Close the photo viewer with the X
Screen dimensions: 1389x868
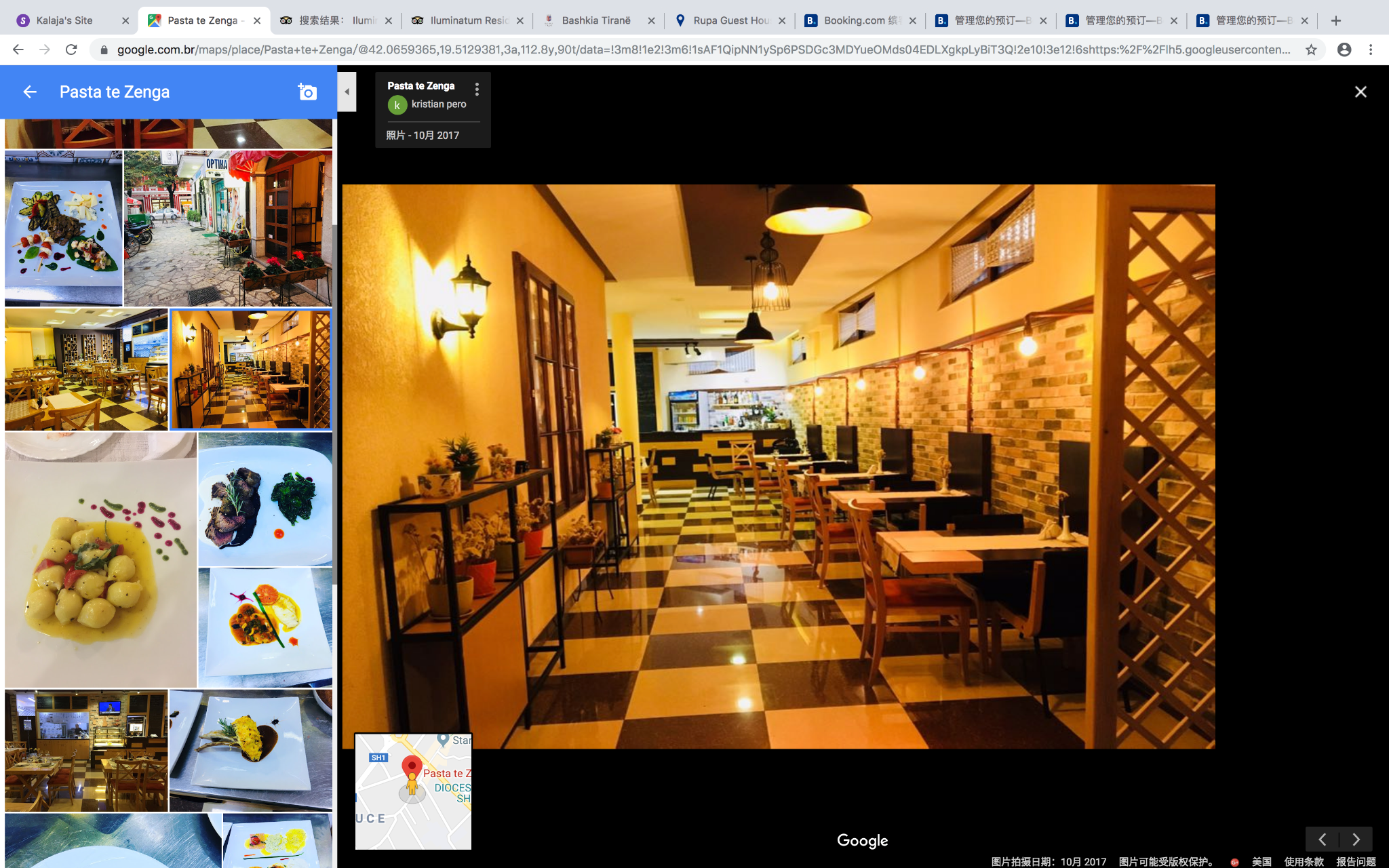pyautogui.click(x=1361, y=92)
